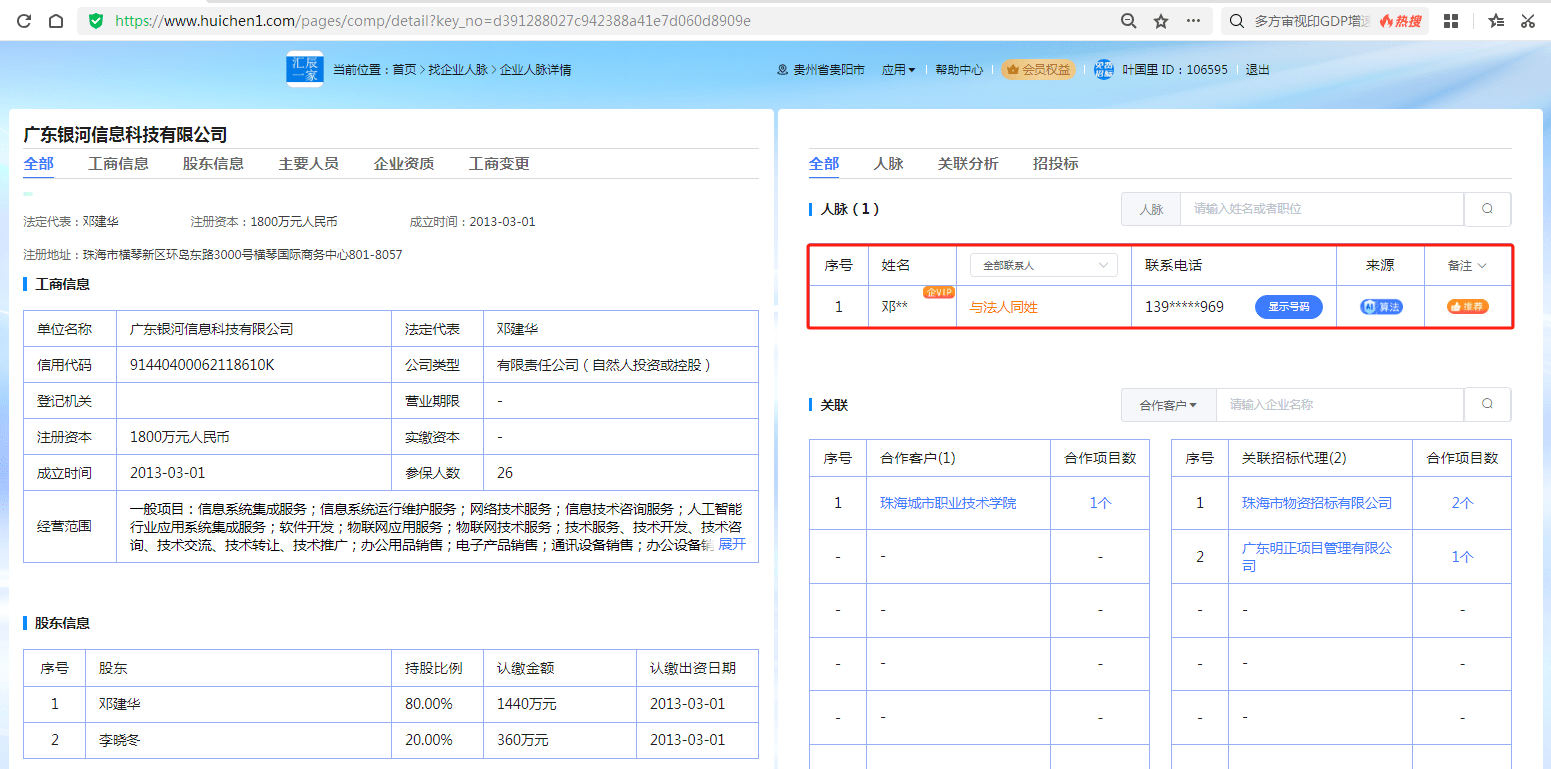Click the 算法 source badge
The width and height of the screenshot is (1551, 769).
1380,307
